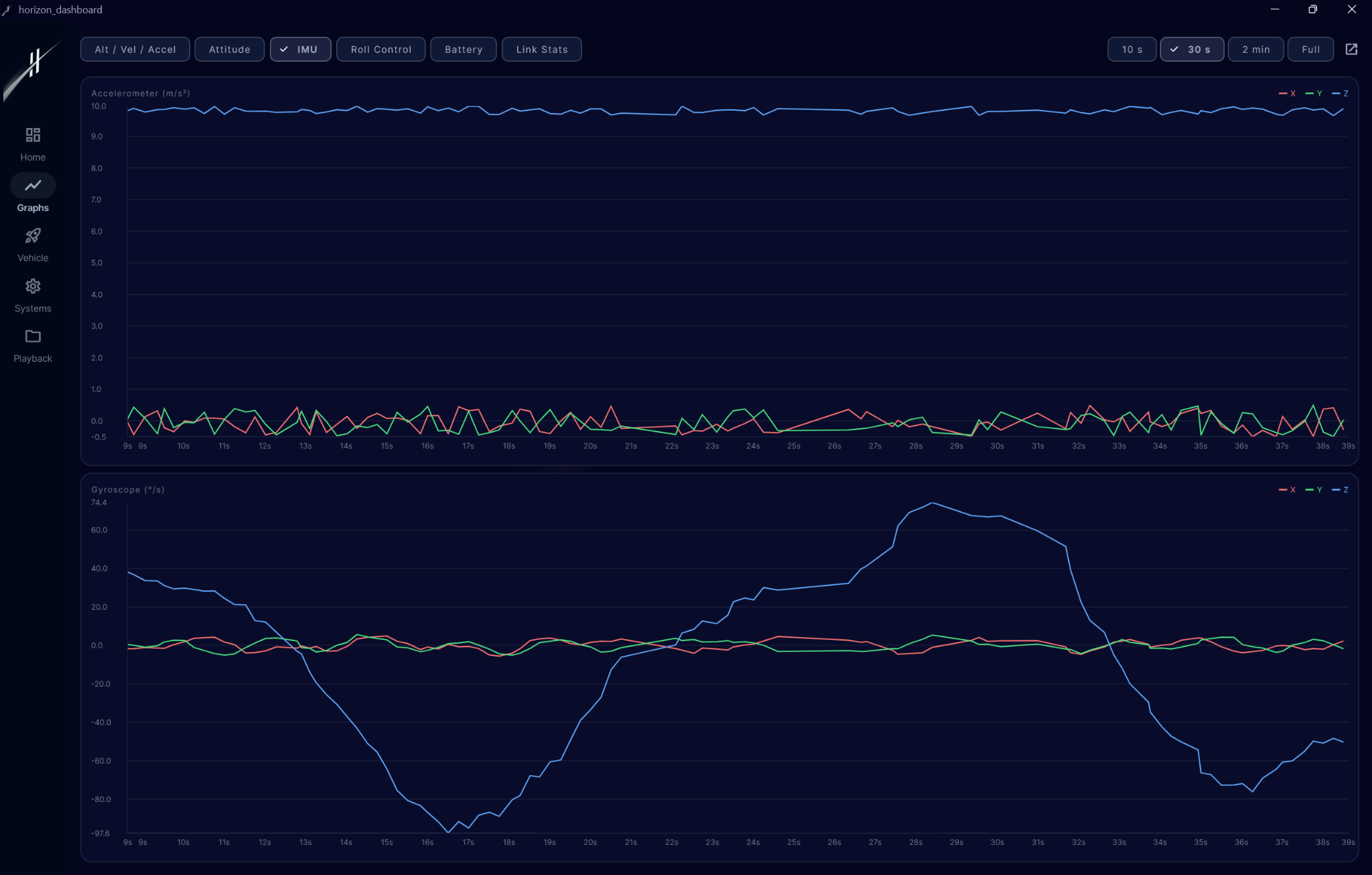Show Link Stats graphs
The image size is (1372, 875).
[541, 49]
